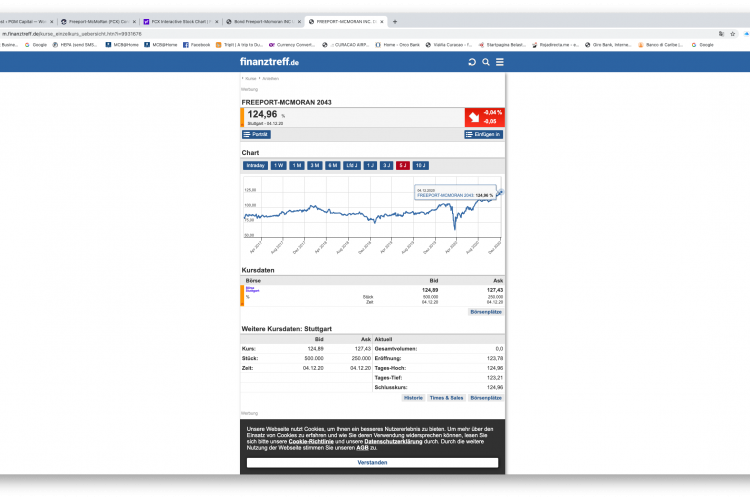
Task: Open the search magnifier in the blue header
Action: click(x=485, y=62)
